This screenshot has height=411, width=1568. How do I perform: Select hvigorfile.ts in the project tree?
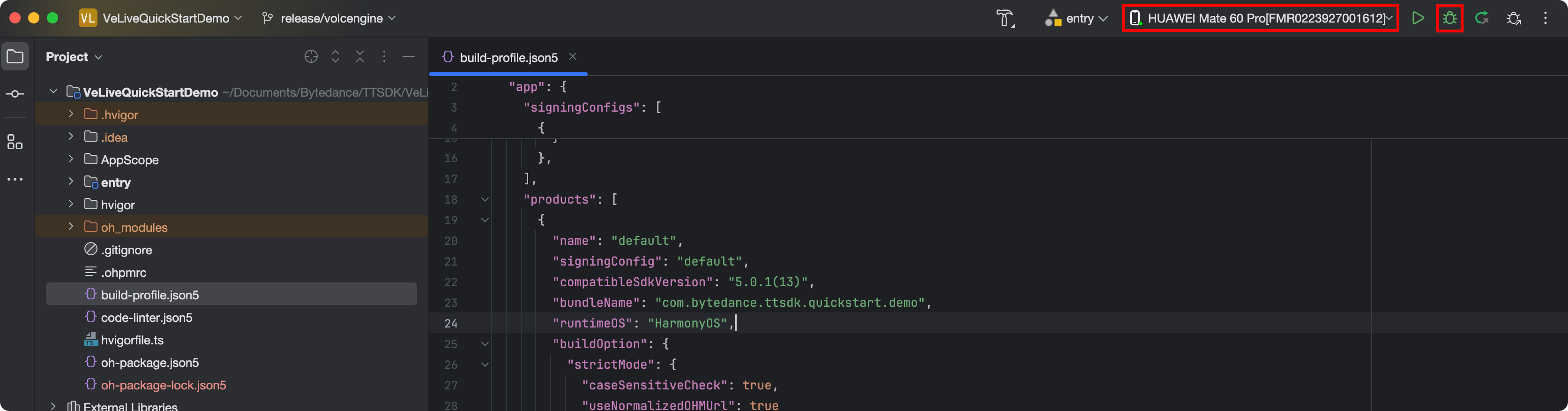(132, 340)
